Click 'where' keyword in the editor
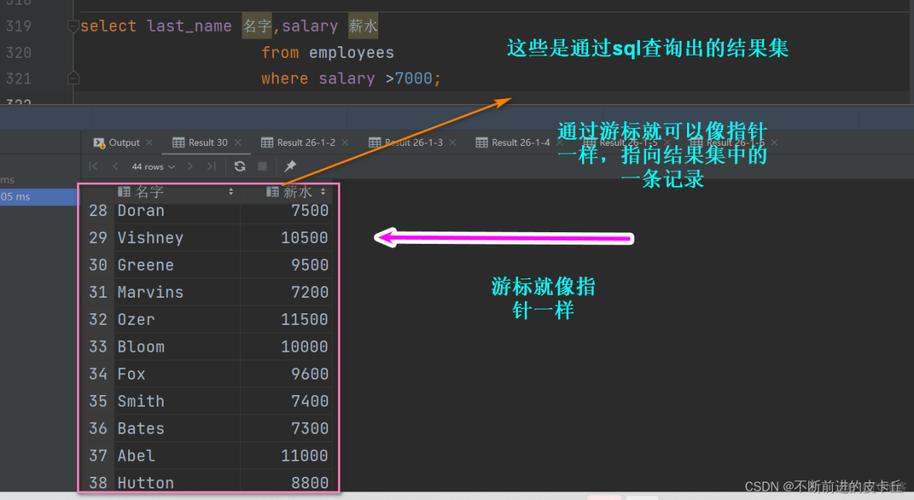914x500 pixels. (x=284, y=79)
